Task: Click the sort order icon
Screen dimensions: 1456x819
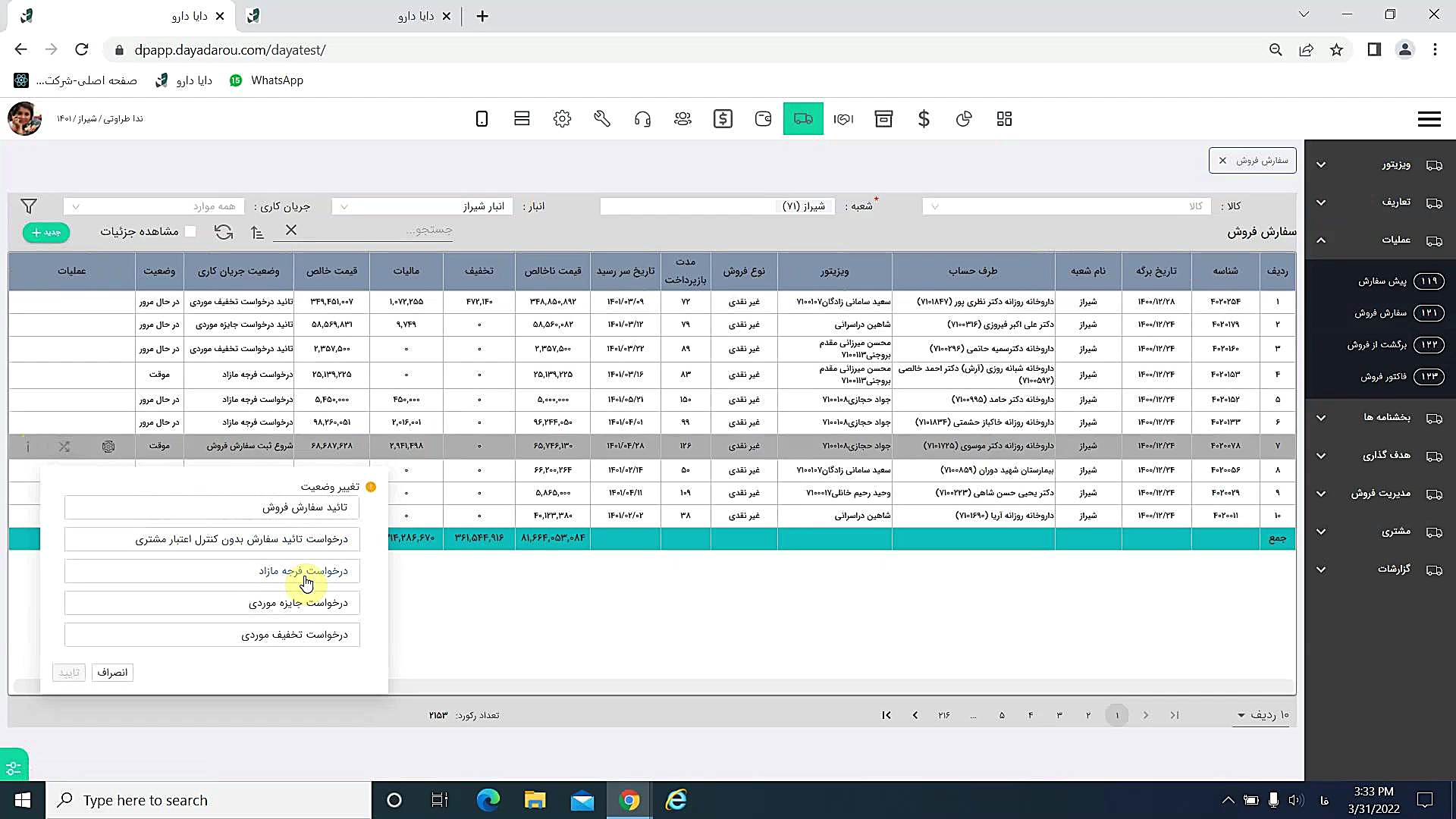Action: pos(258,232)
